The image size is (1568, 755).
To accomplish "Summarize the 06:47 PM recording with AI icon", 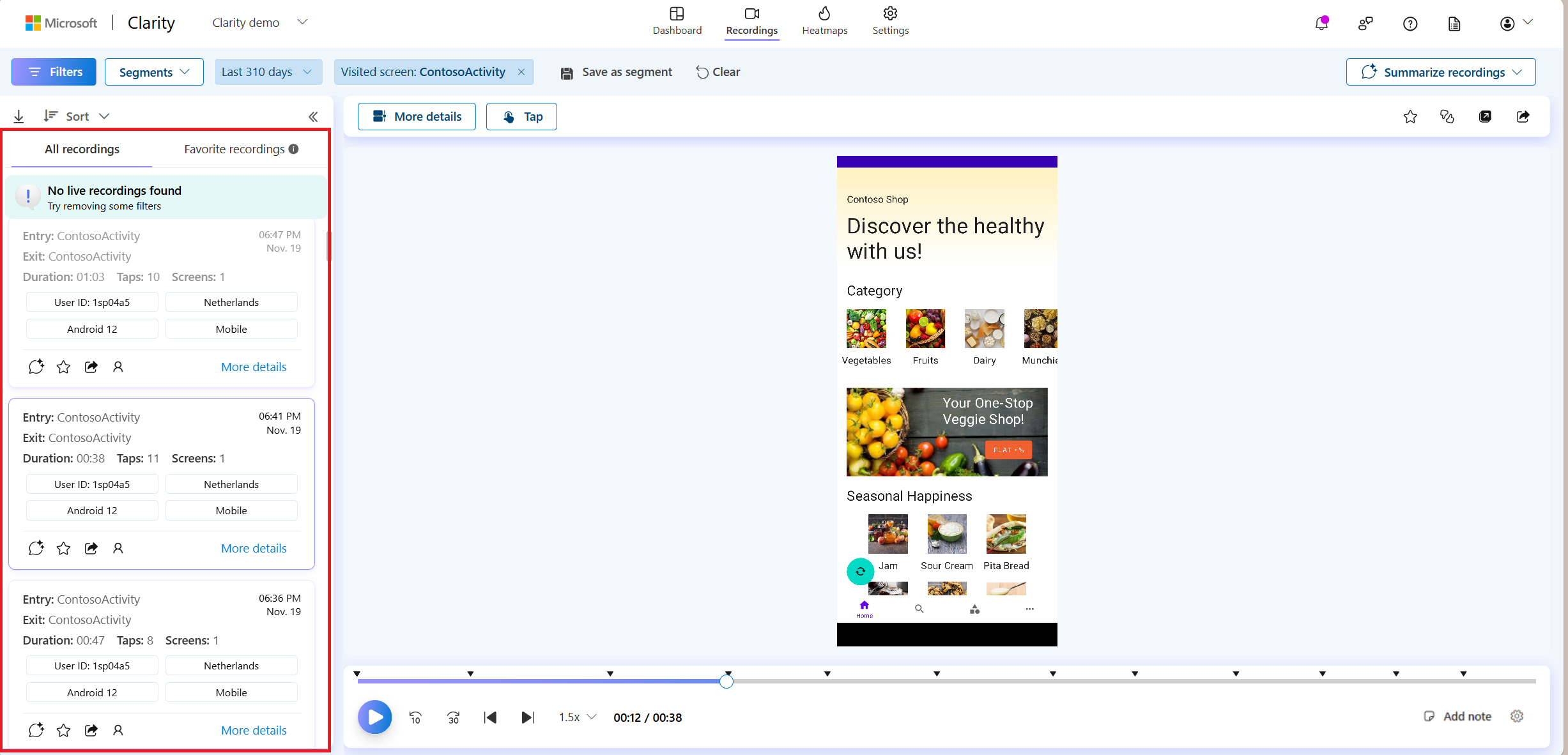I will (36, 367).
